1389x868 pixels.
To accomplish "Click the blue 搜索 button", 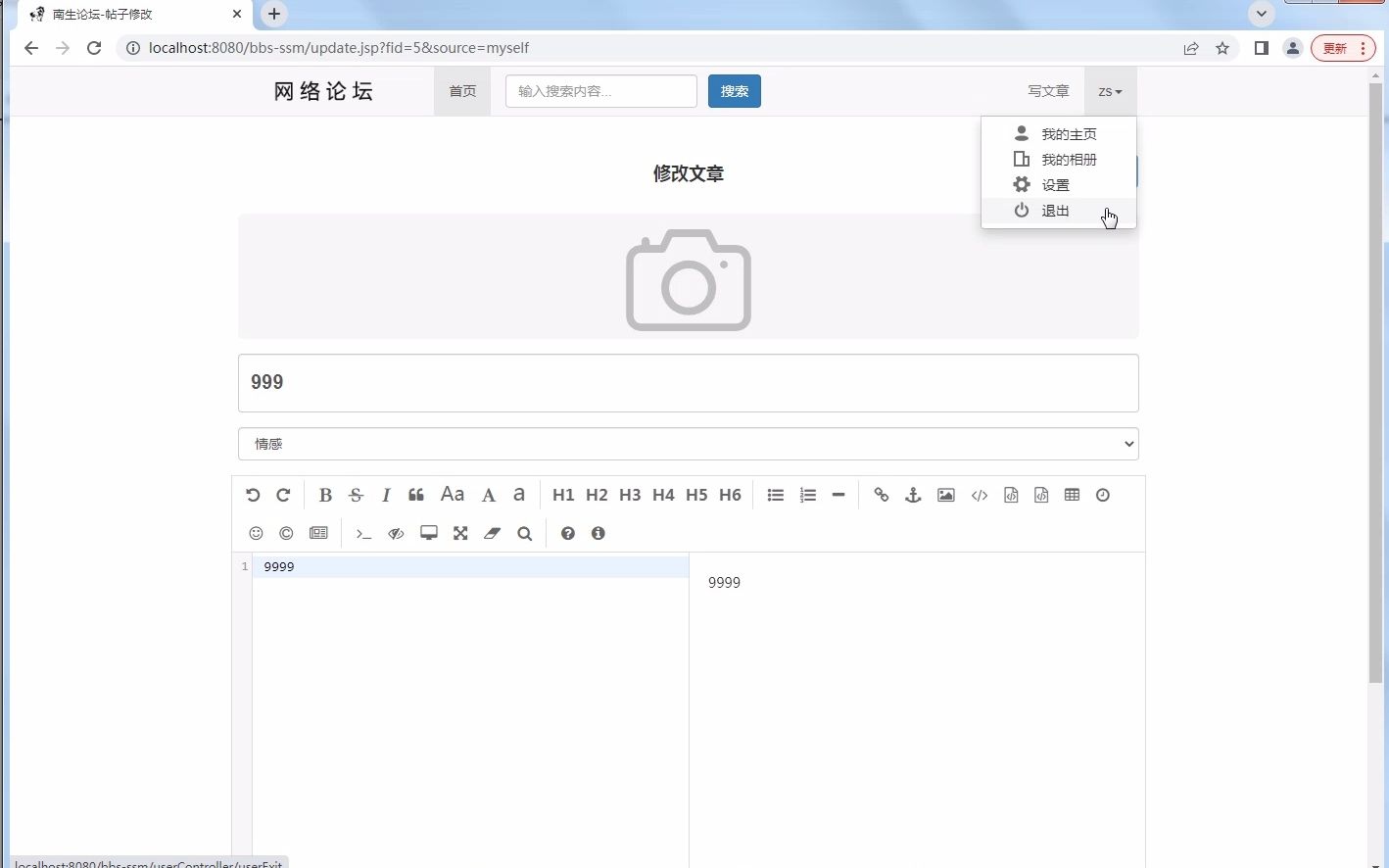I will tap(735, 91).
